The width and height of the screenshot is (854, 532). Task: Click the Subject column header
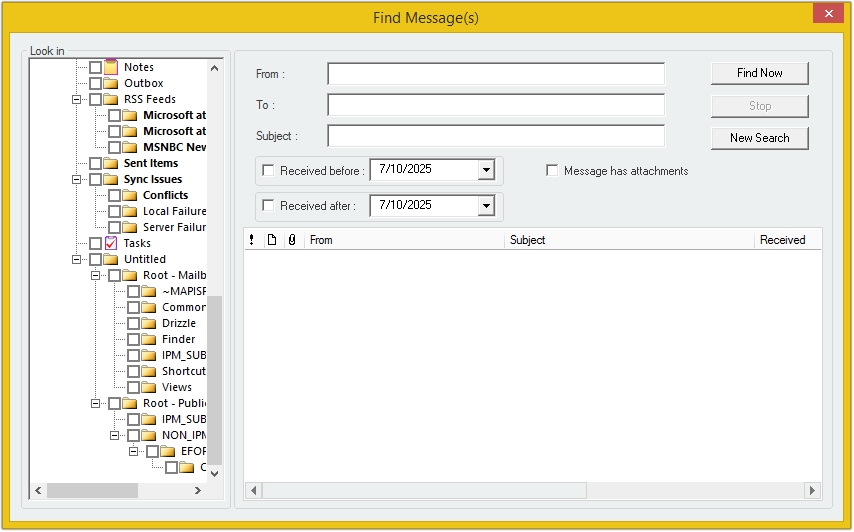630,240
